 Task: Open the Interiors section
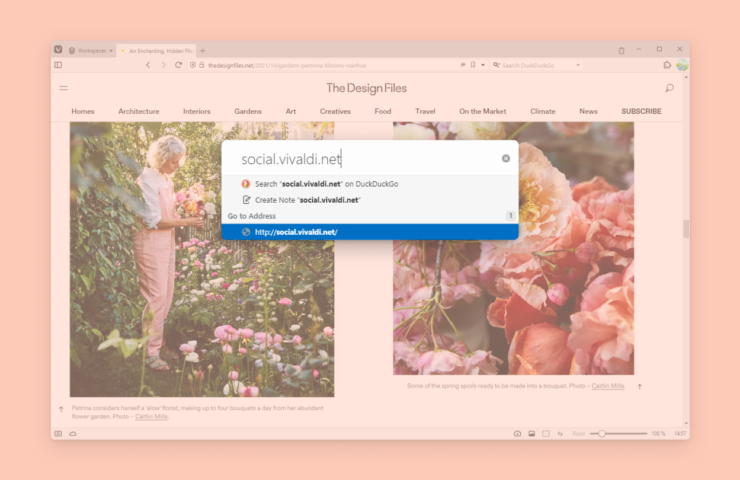coord(197,111)
